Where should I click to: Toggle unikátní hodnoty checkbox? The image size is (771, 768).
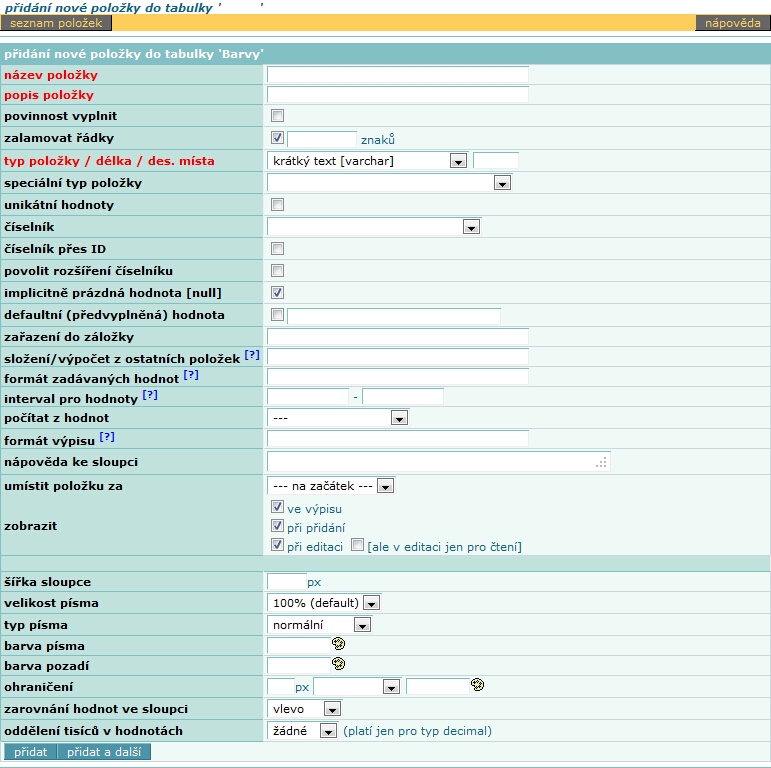(278, 205)
